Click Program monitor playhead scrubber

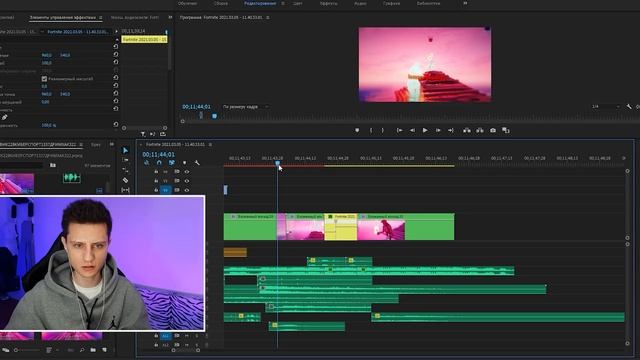click(x=214, y=116)
